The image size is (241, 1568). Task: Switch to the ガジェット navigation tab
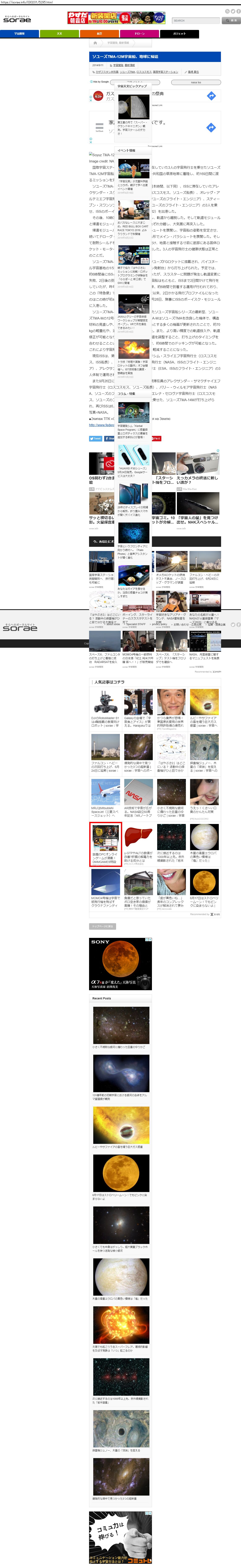179,33
